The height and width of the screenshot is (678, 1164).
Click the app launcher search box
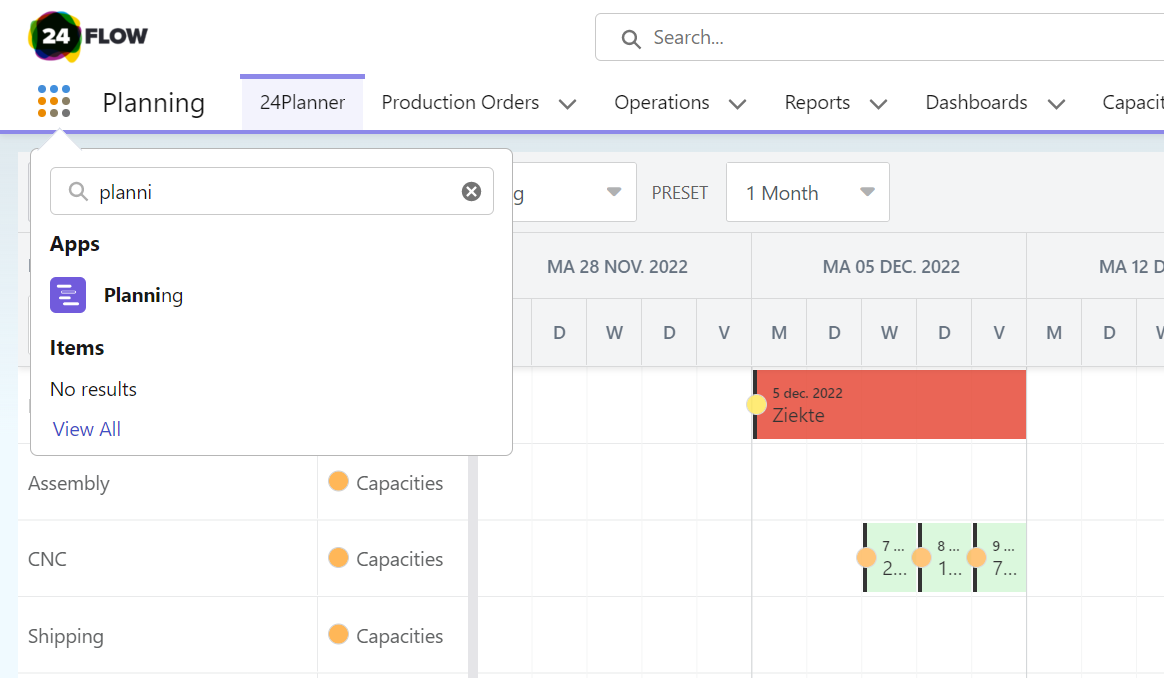point(270,192)
